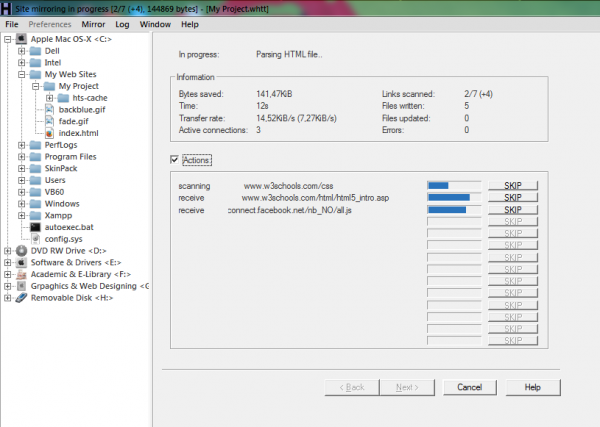
Task: Uncheck the Actions checkbox
Action: pos(174,160)
